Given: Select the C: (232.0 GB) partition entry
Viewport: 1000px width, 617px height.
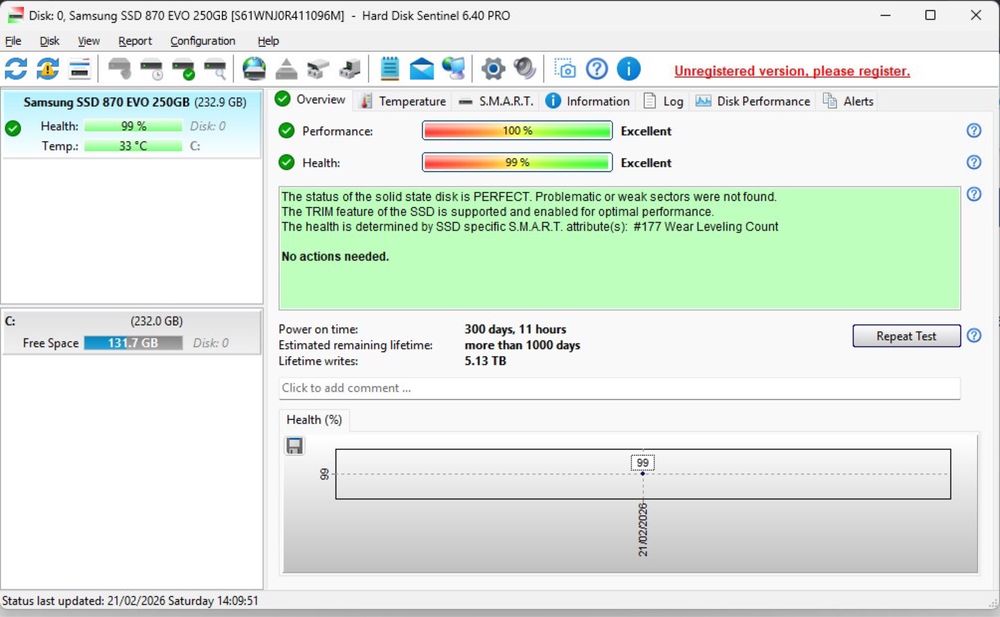Looking at the screenshot, I should (x=131, y=331).
